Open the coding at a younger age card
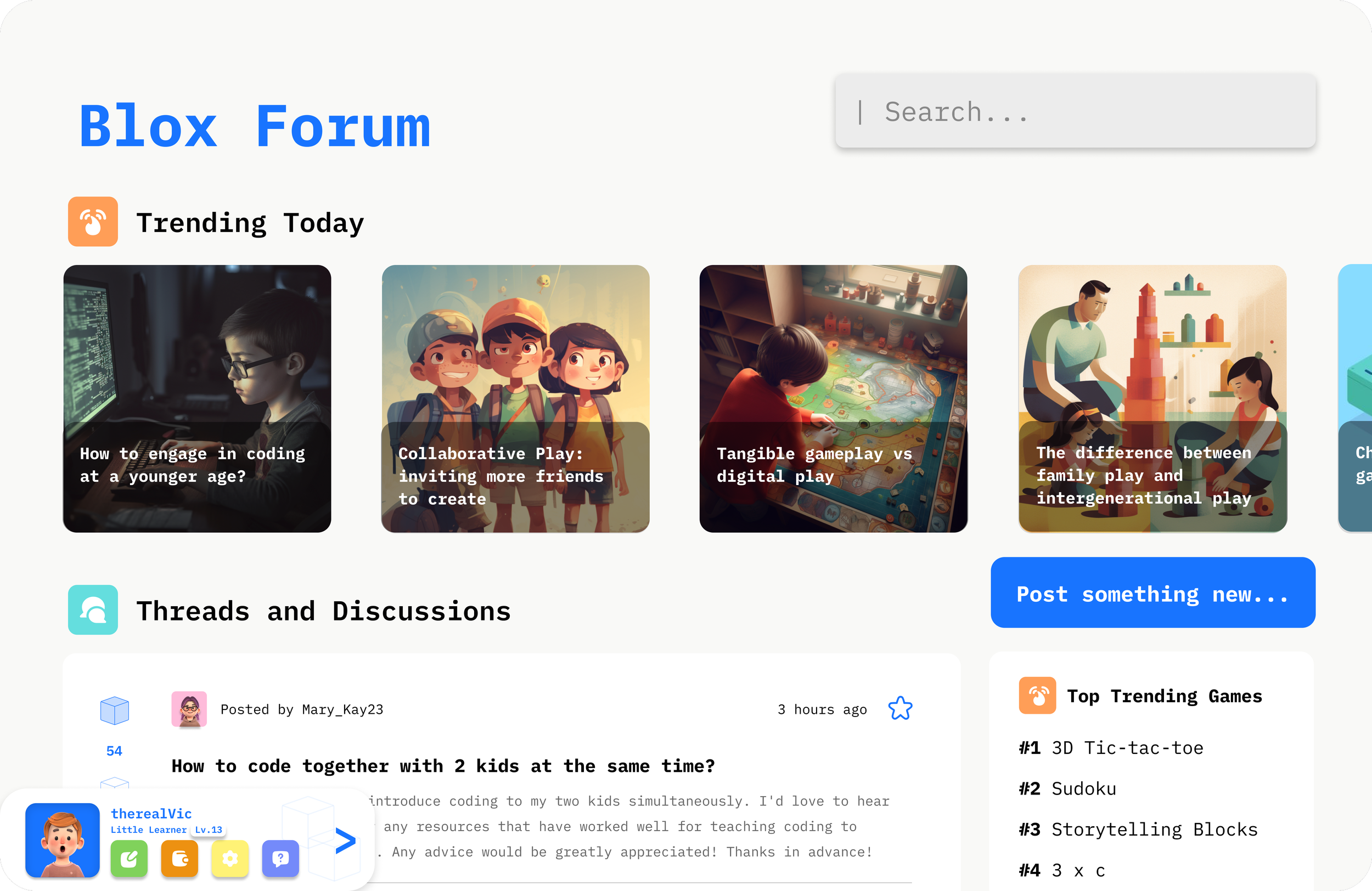The height and width of the screenshot is (891, 1372). coord(197,398)
